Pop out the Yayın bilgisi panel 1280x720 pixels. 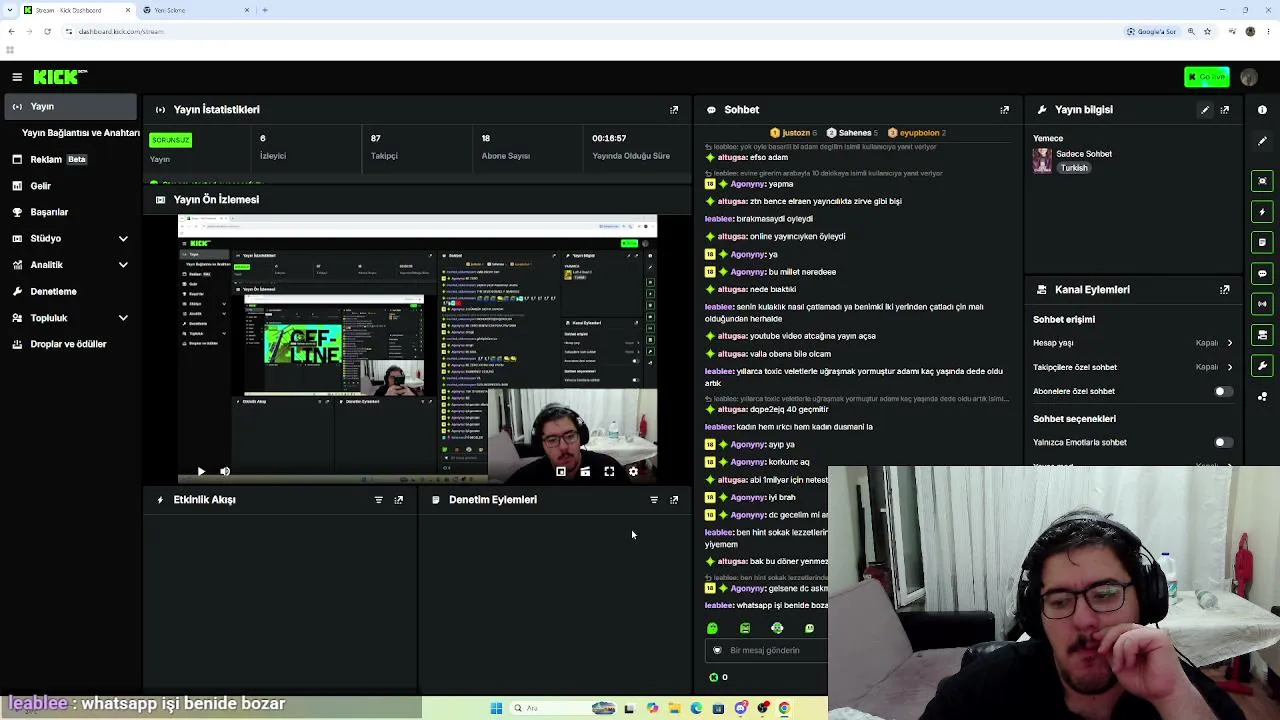coord(1225,110)
